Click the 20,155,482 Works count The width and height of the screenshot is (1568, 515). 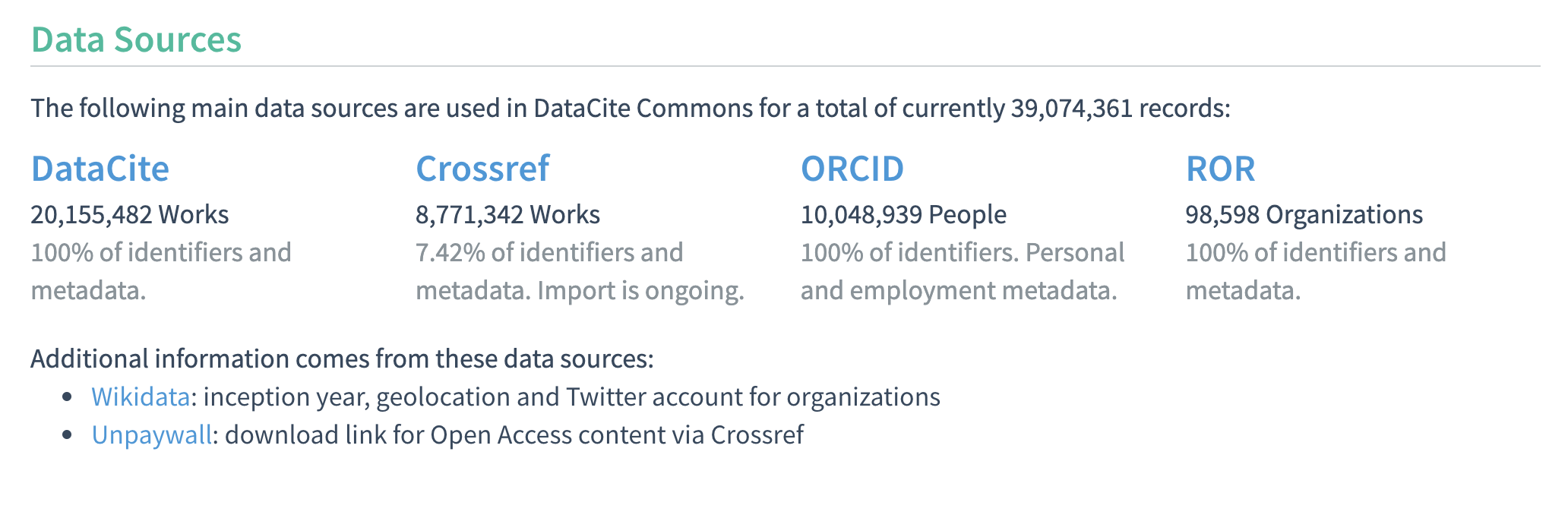(x=130, y=215)
